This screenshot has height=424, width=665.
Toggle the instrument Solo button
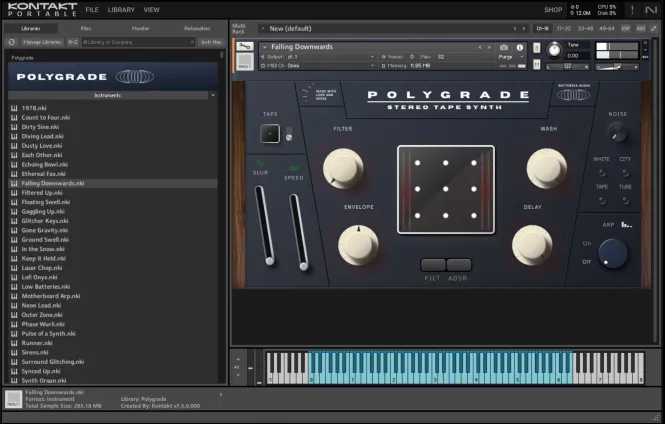[x=536, y=47]
